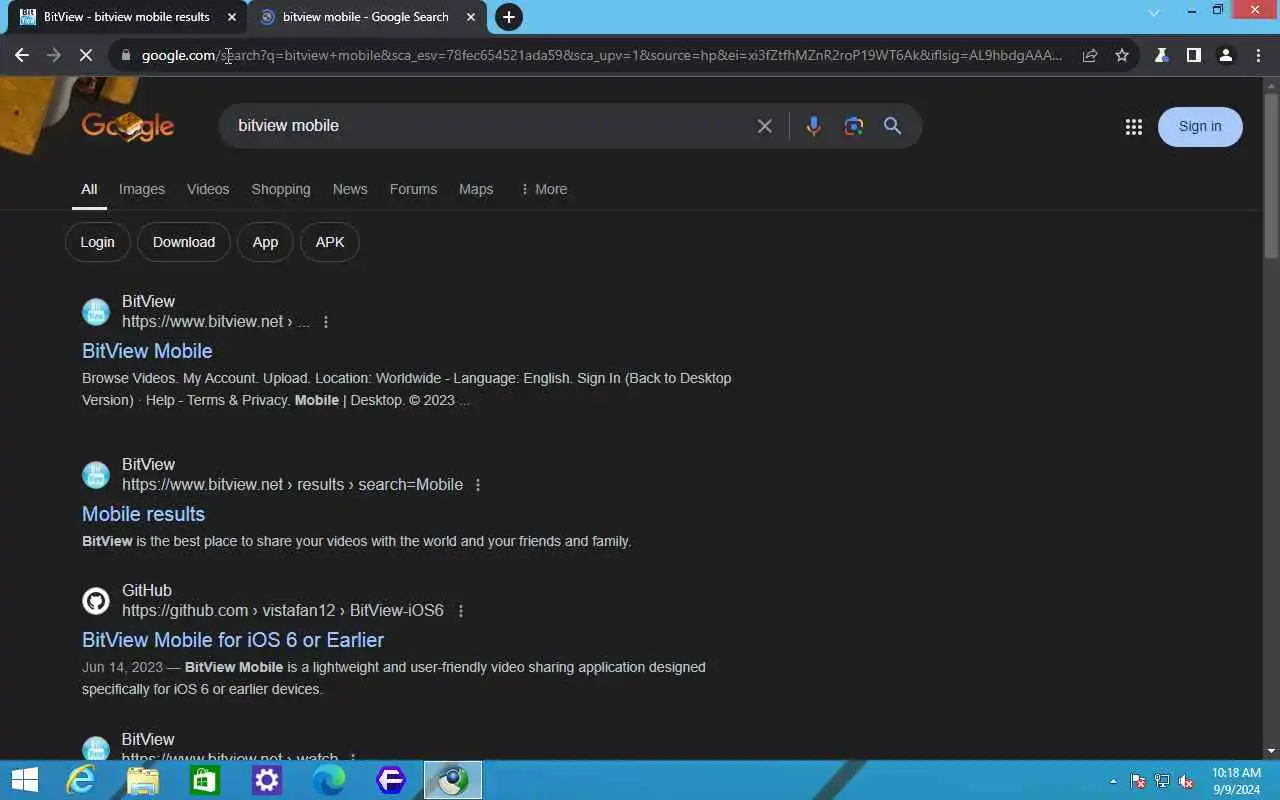Clear the search box text
This screenshot has height=800, width=1280.
764,126
